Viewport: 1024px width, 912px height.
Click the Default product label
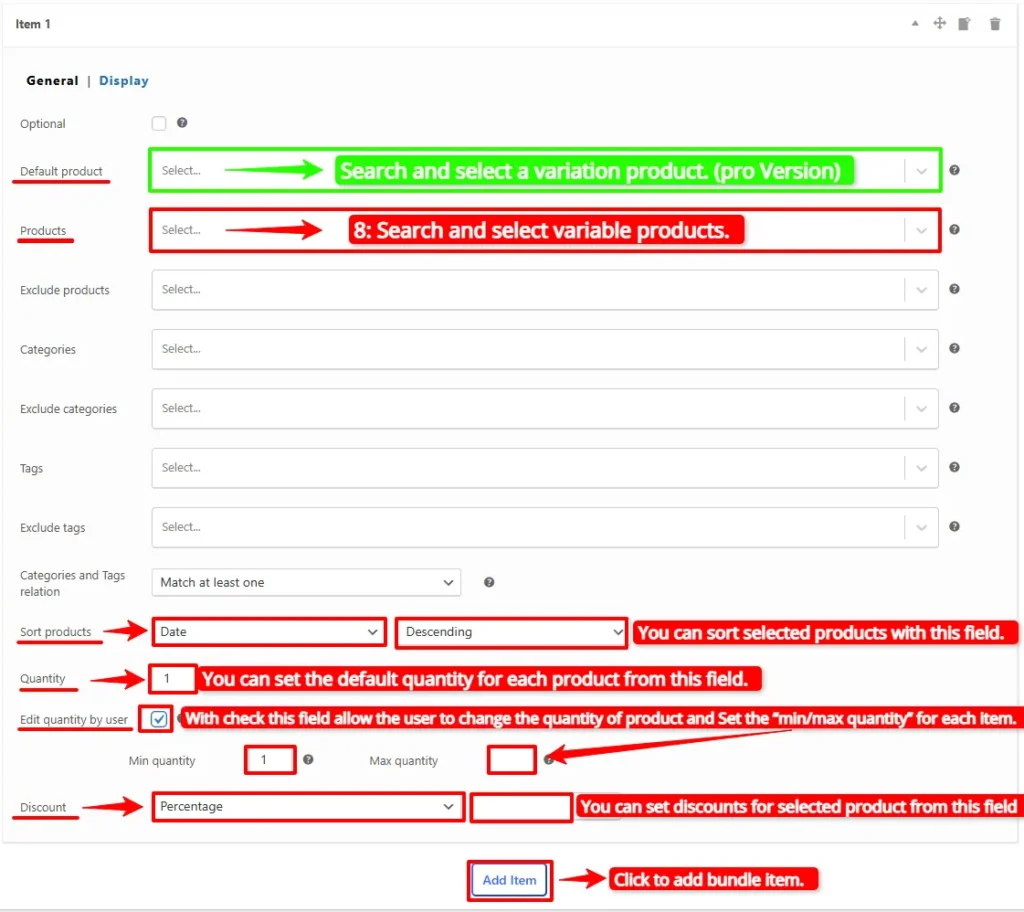(x=61, y=171)
